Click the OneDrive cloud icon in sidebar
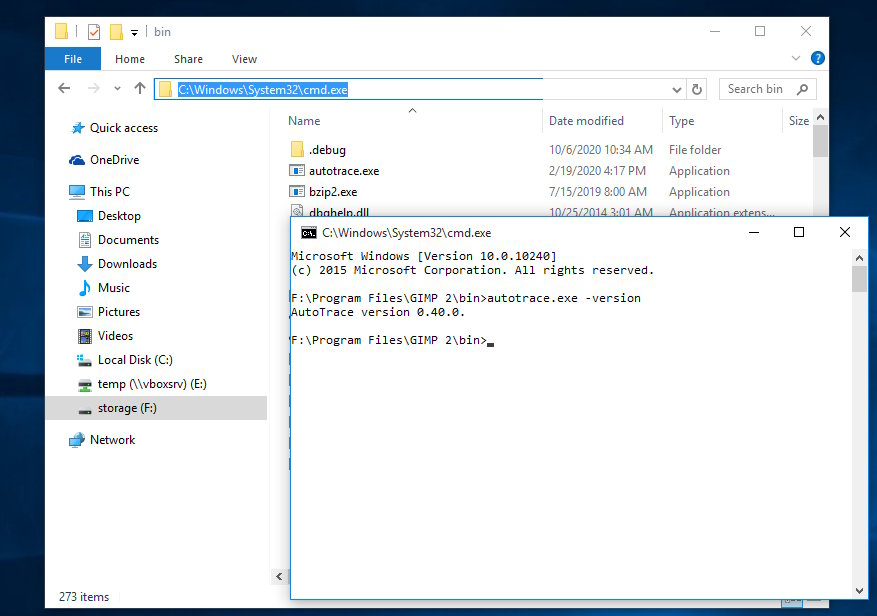877x616 pixels. (x=77, y=160)
